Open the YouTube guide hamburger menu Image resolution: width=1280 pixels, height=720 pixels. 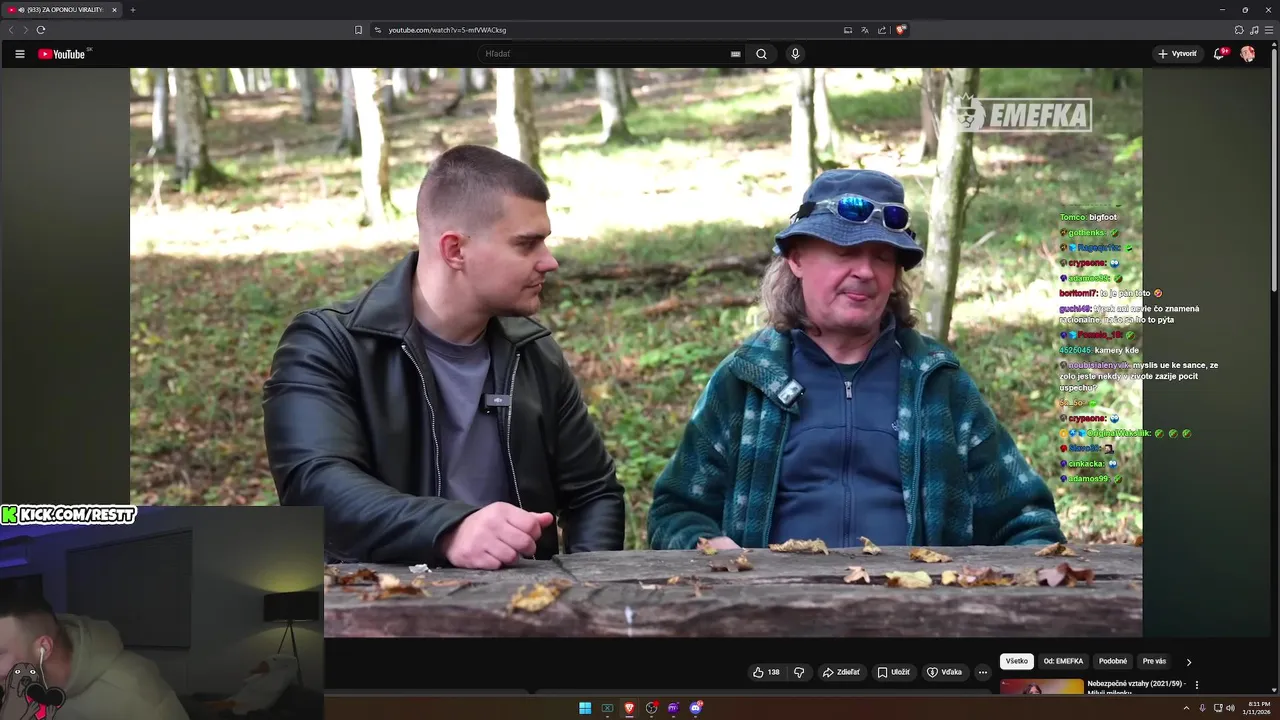tap(20, 54)
